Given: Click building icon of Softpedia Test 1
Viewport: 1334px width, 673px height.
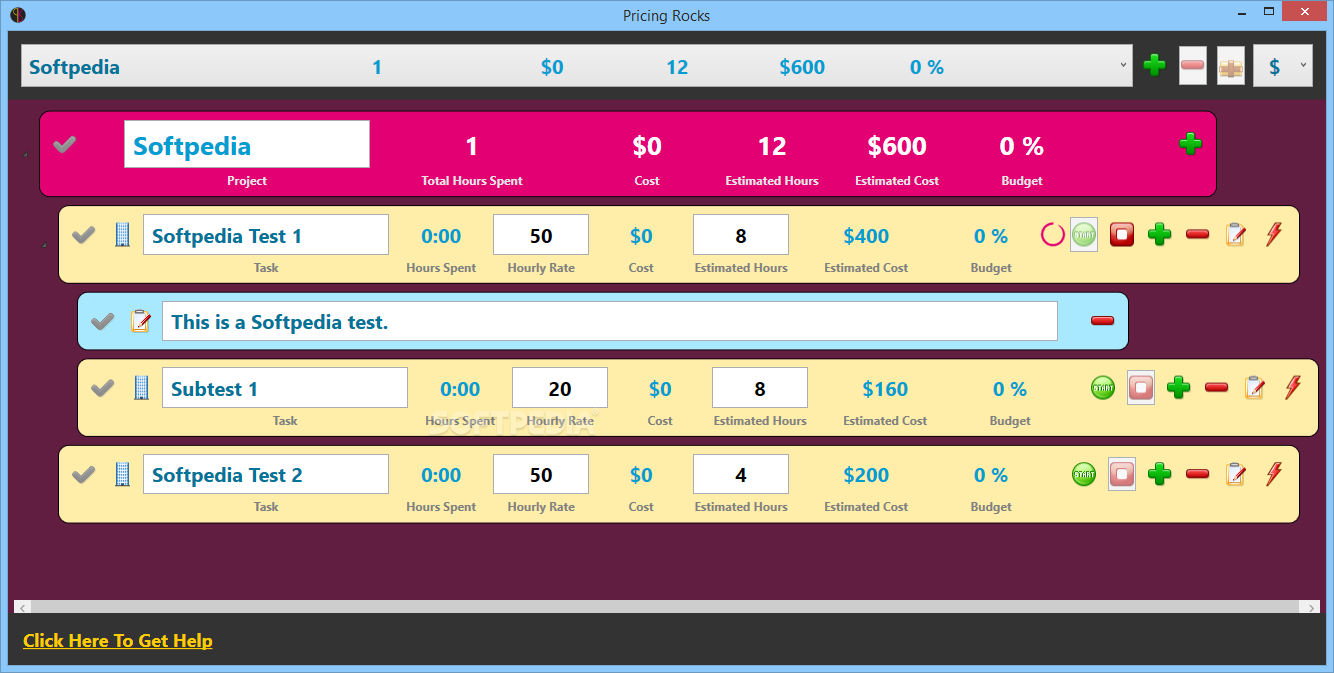Looking at the screenshot, I should click(x=123, y=235).
